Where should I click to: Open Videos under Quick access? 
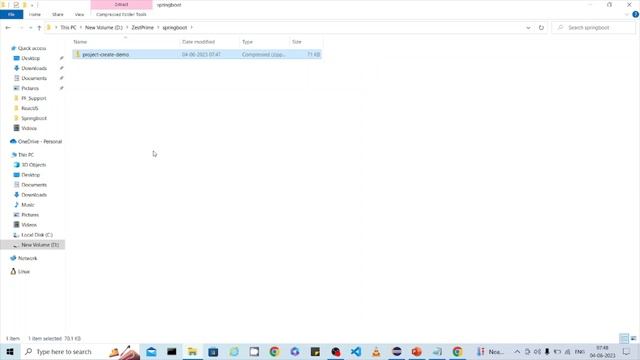tap(29, 128)
